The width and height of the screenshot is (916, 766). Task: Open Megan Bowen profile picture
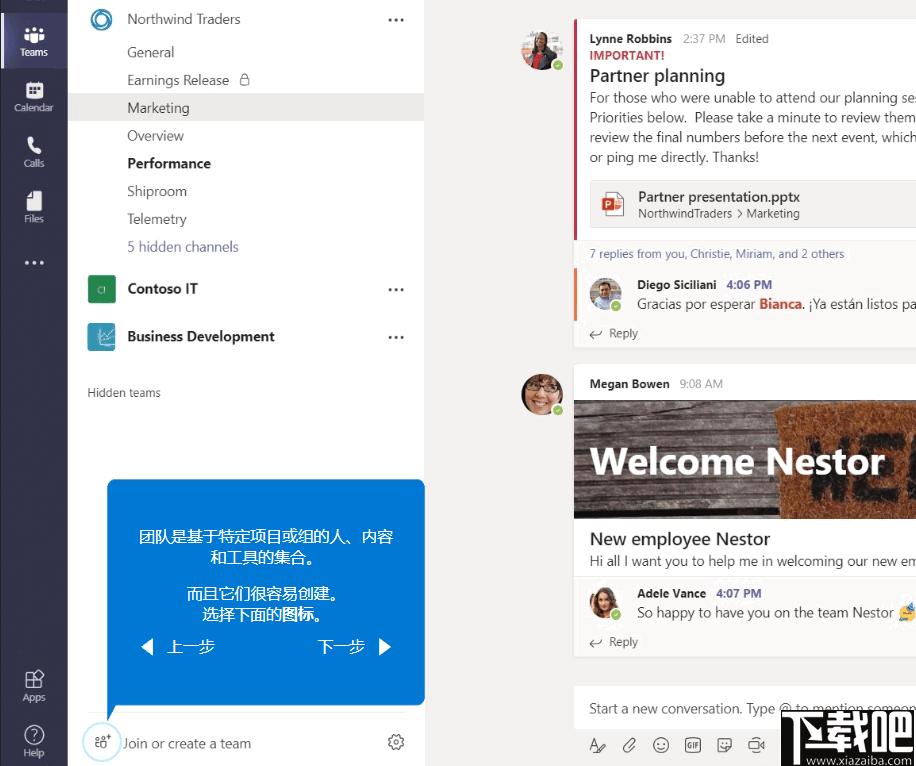click(x=542, y=394)
